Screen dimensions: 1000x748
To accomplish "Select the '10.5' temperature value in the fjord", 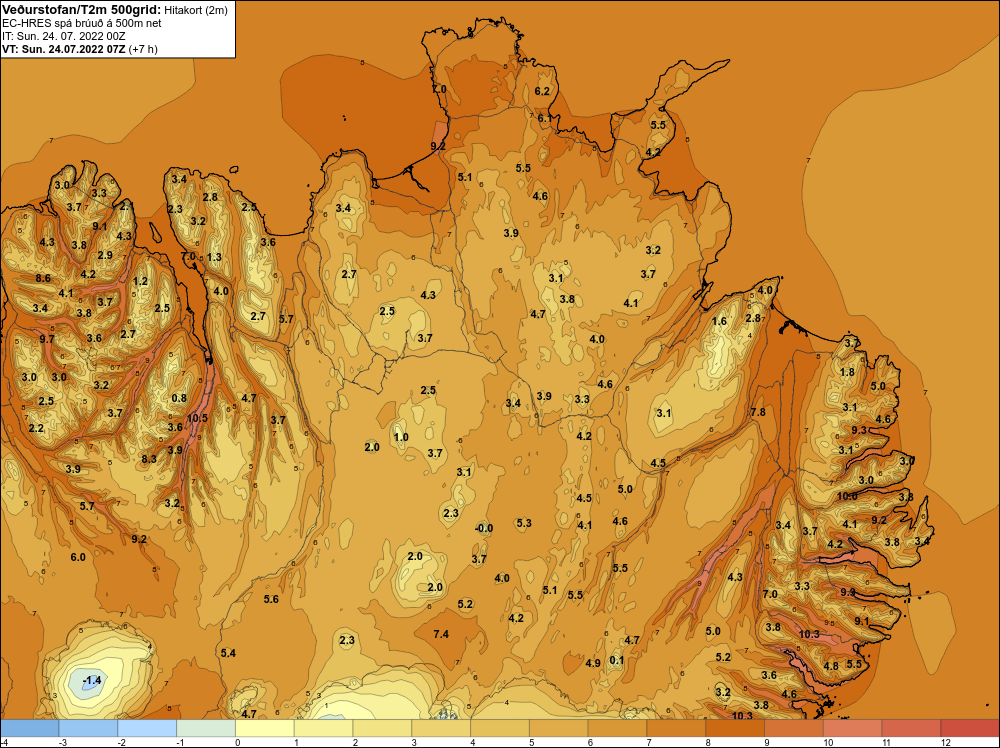I will (197, 418).
